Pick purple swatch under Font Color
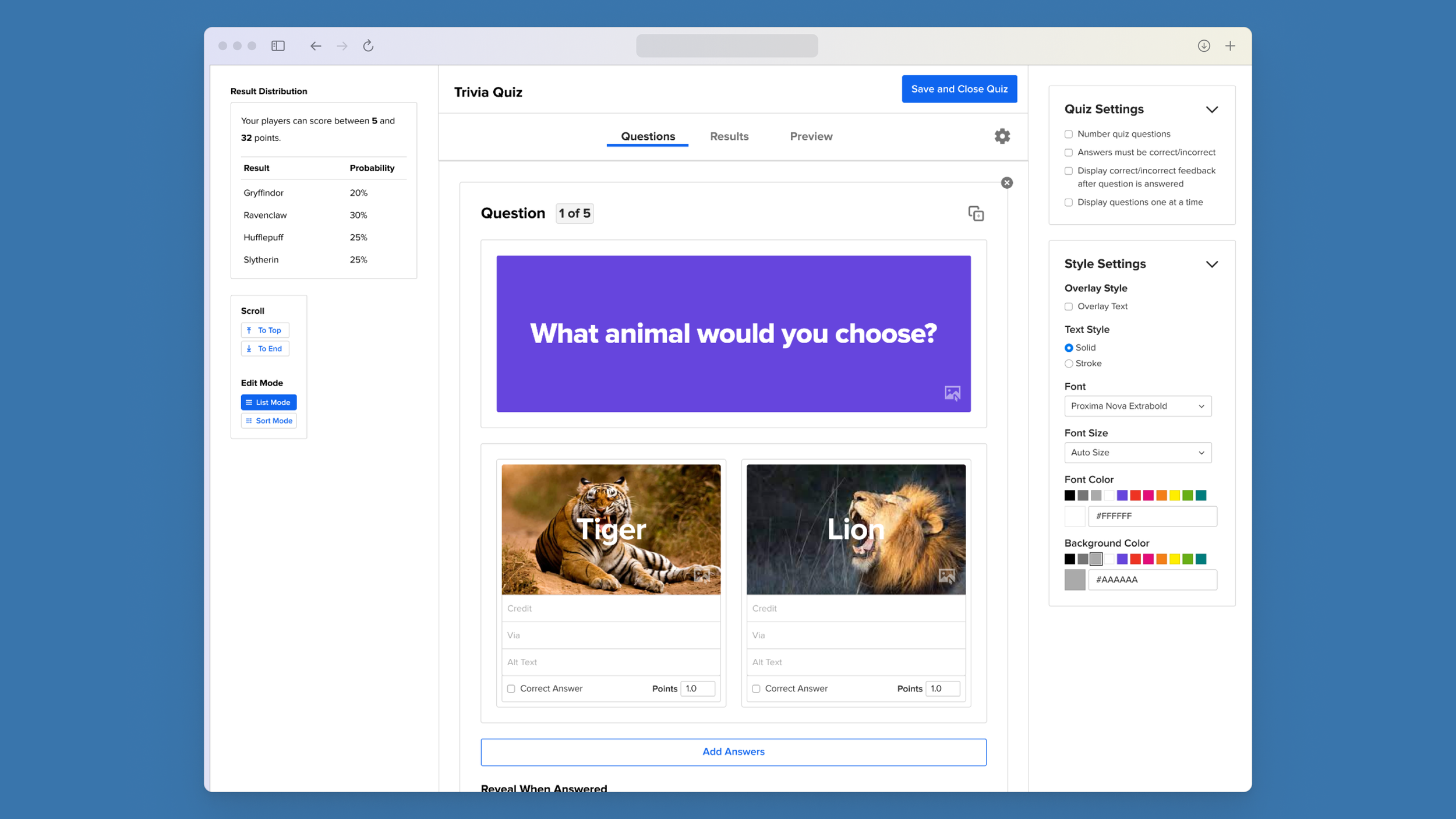1456x819 pixels. (x=1122, y=496)
